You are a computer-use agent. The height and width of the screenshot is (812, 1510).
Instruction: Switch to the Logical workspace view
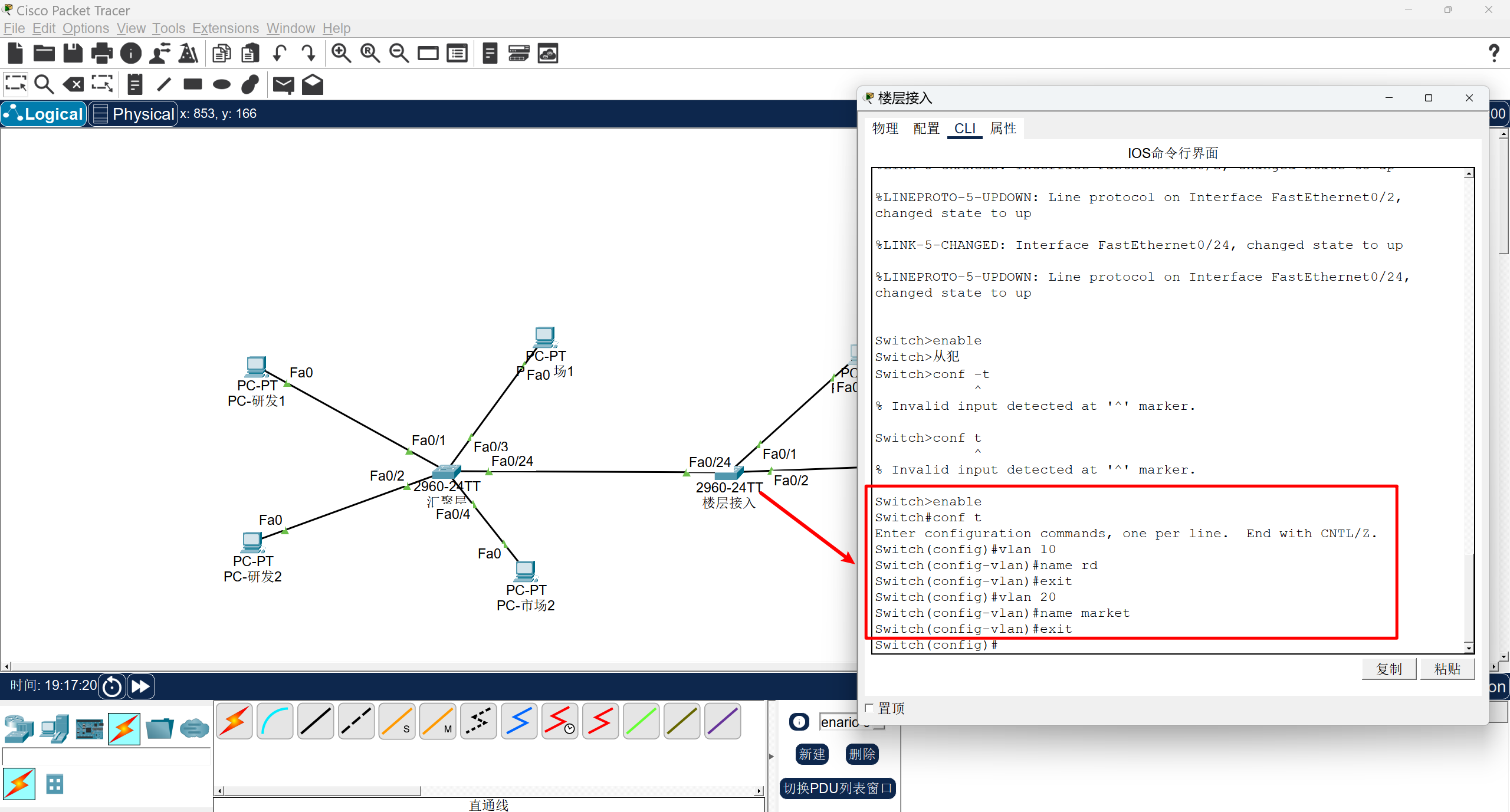coord(44,114)
